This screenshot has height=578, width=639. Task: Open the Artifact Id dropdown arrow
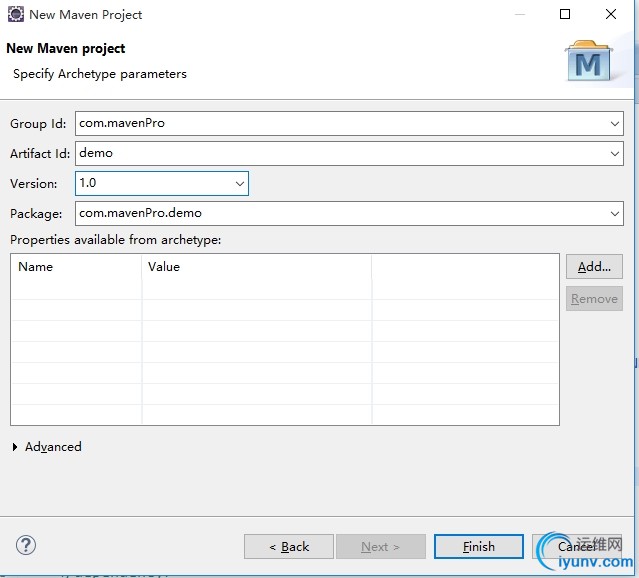click(615, 154)
